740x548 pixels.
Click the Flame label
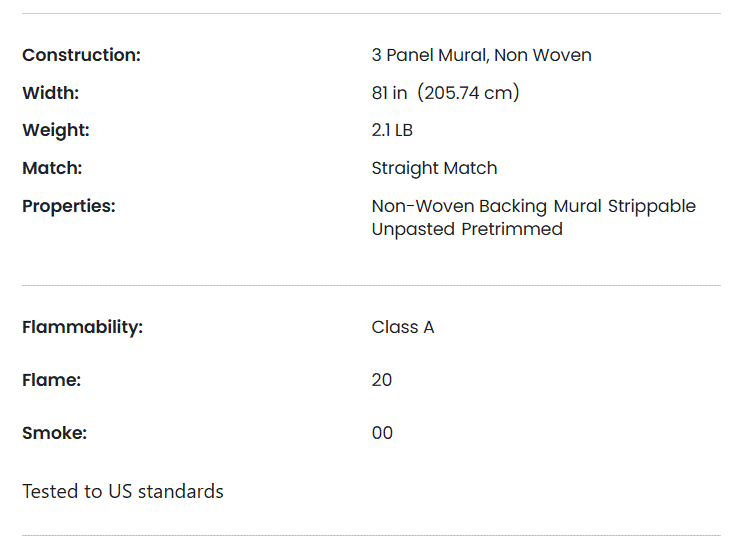pos(51,380)
